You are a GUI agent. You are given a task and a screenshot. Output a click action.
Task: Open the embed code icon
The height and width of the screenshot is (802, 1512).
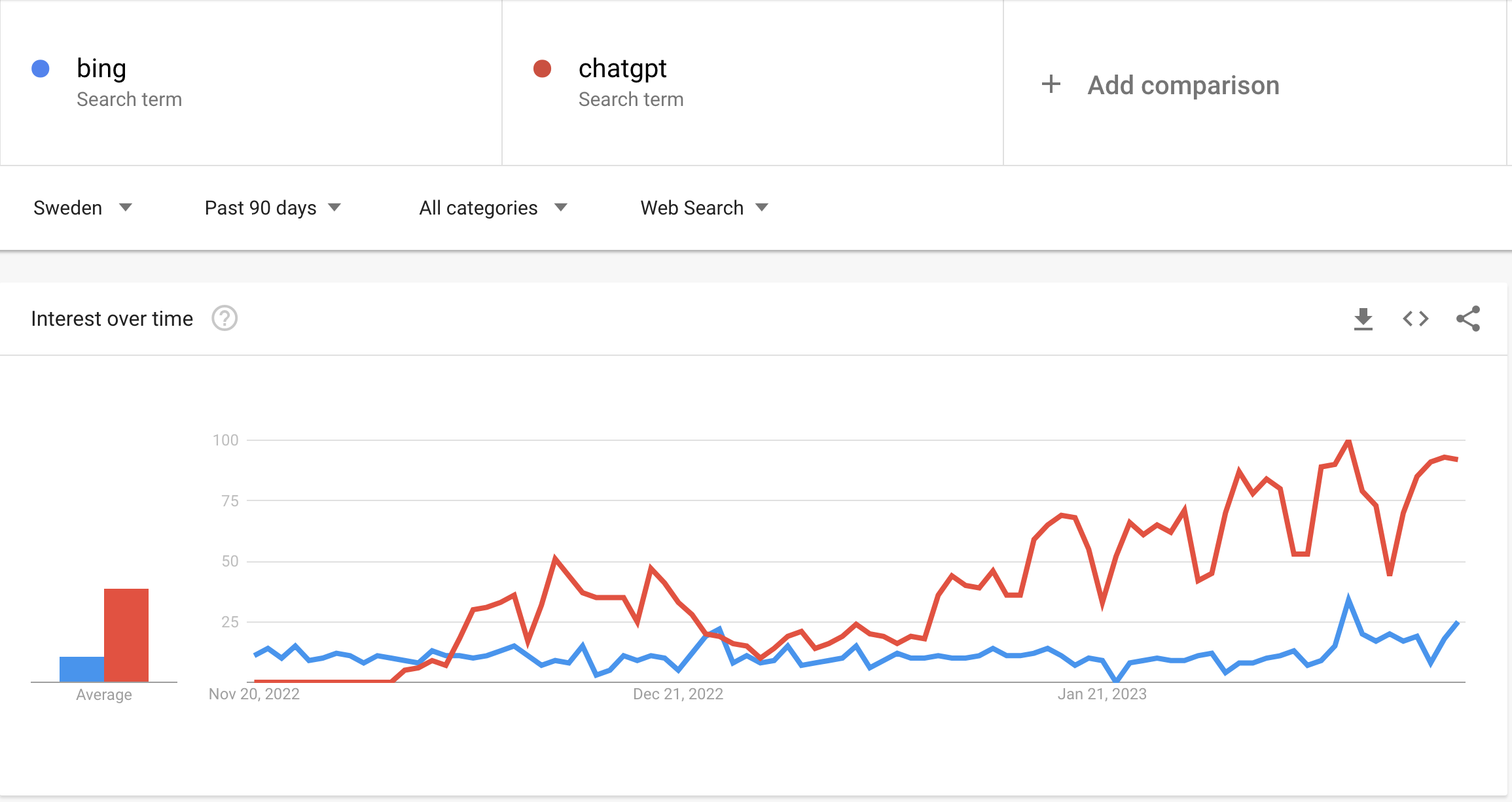(1416, 319)
